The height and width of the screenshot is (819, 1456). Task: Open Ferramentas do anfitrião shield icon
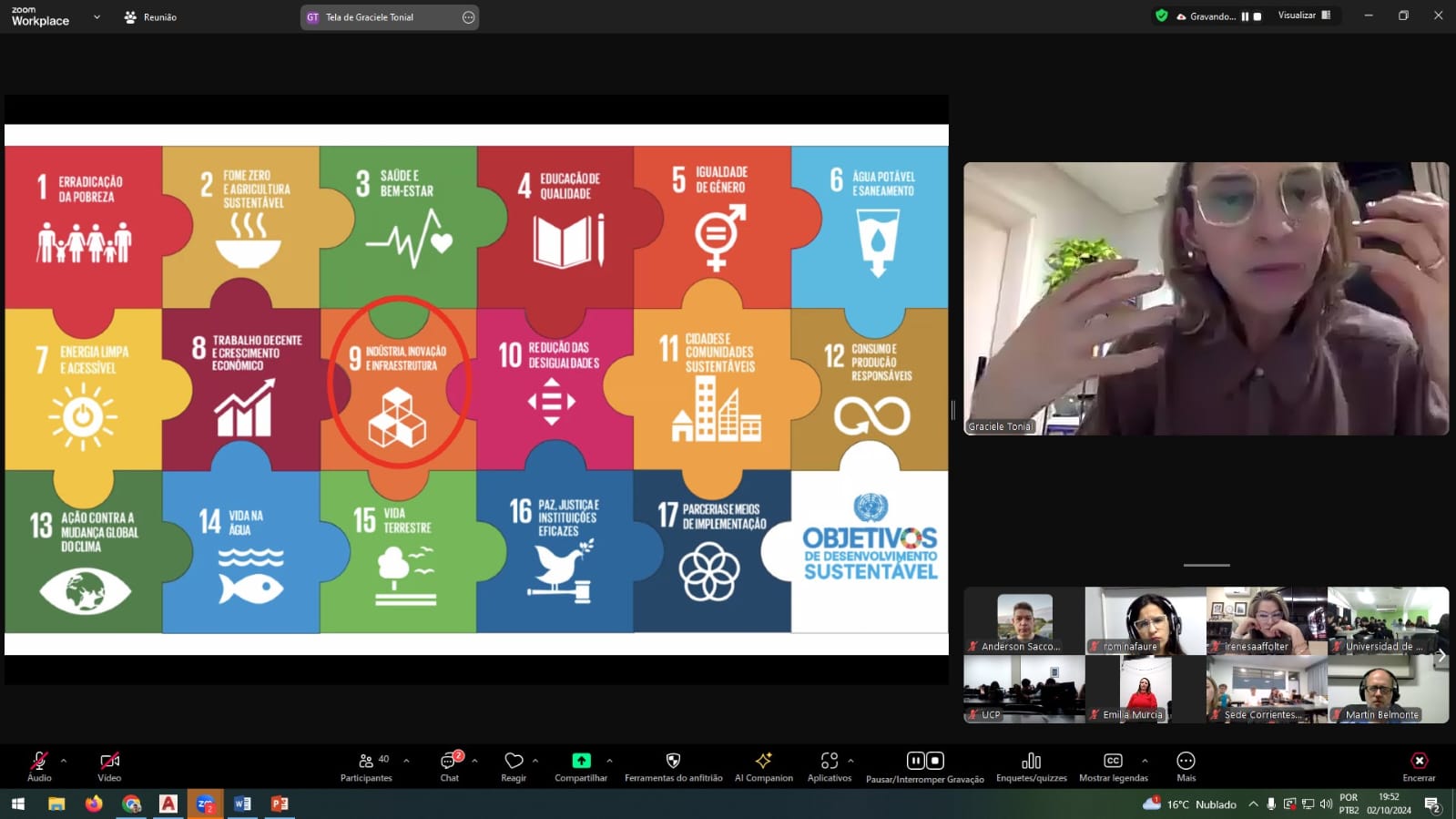point(673,762)
